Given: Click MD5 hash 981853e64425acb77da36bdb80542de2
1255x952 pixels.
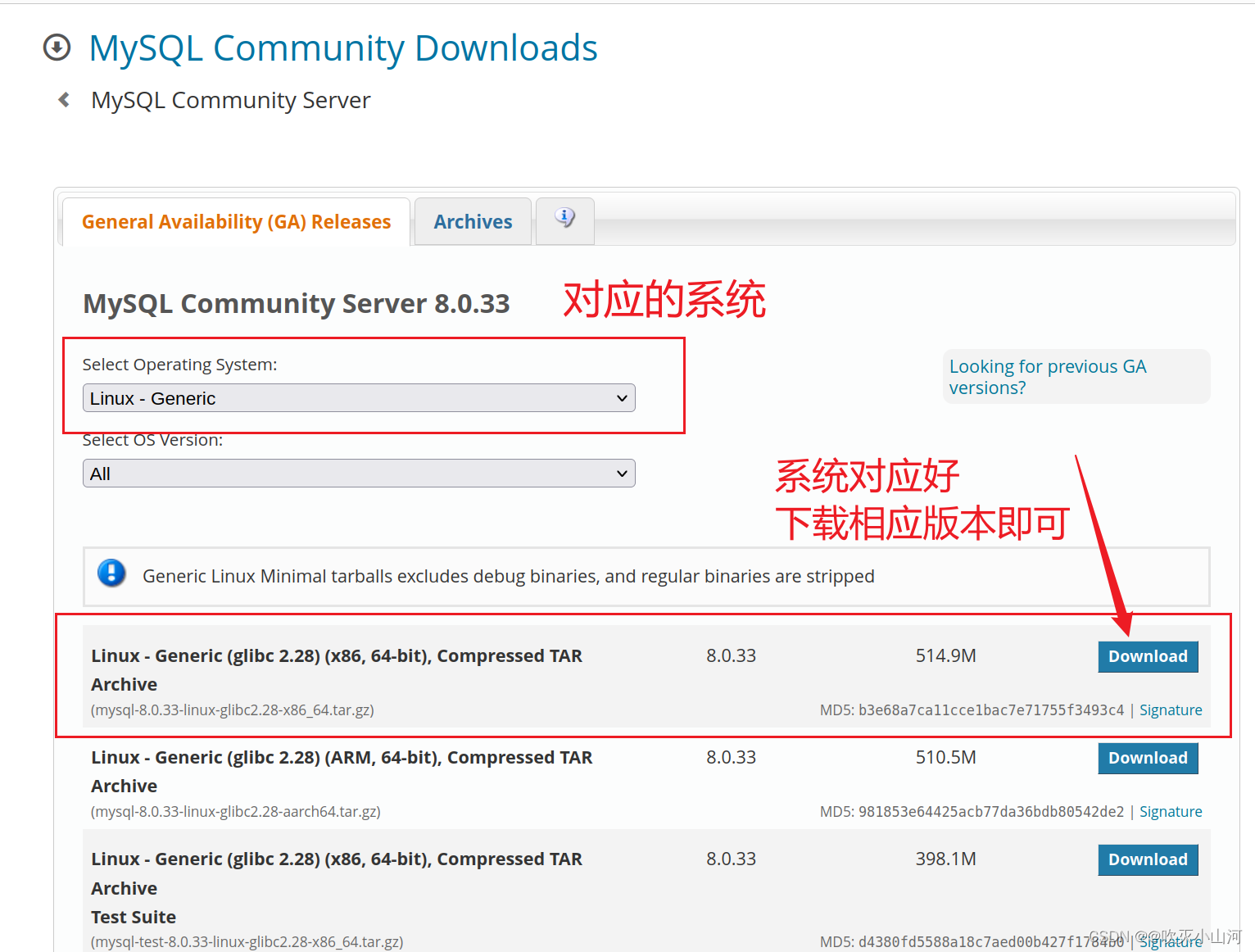Looking at the screenshot, I should tap(991, 812).
